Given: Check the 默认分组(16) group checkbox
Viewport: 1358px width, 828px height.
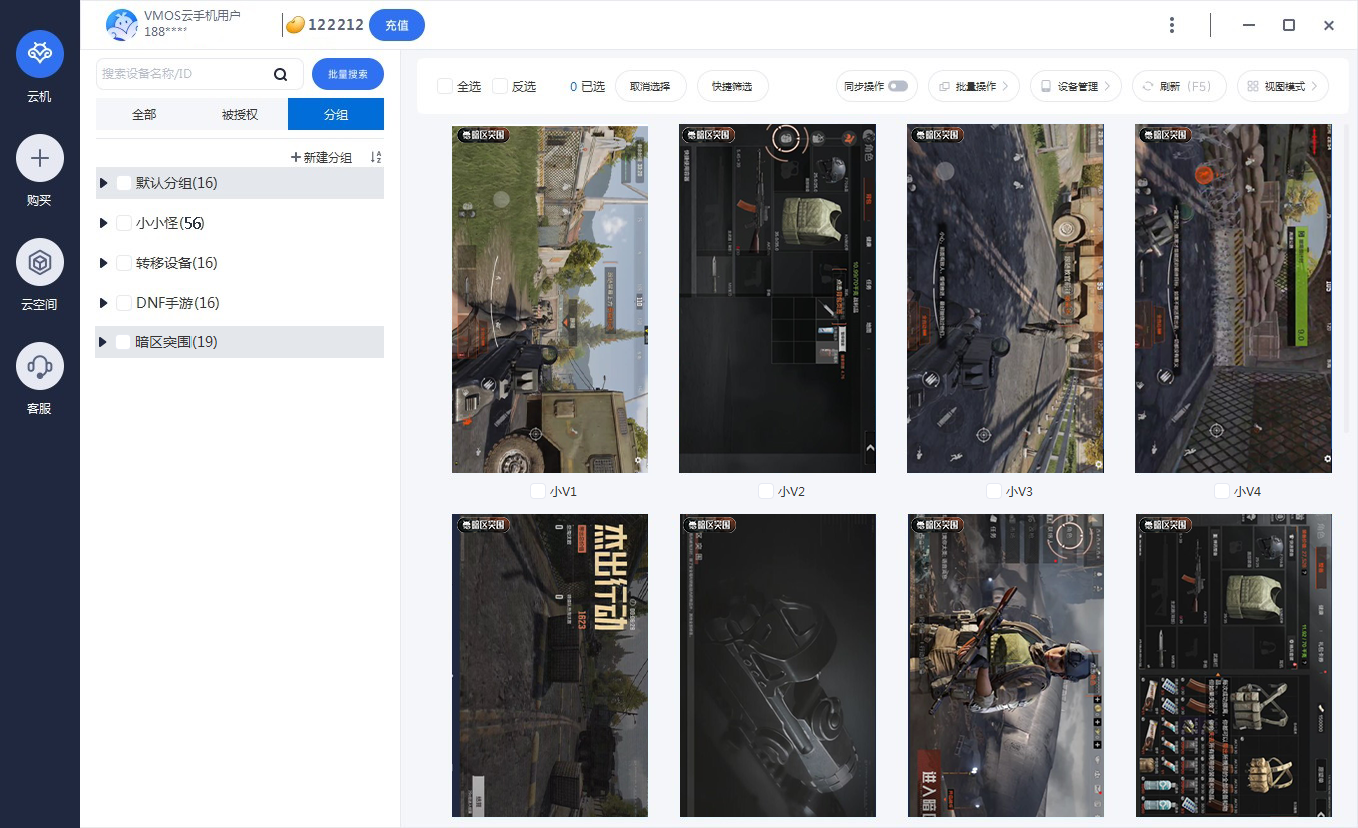Looking at the screenshot, I should coord(124,183).
